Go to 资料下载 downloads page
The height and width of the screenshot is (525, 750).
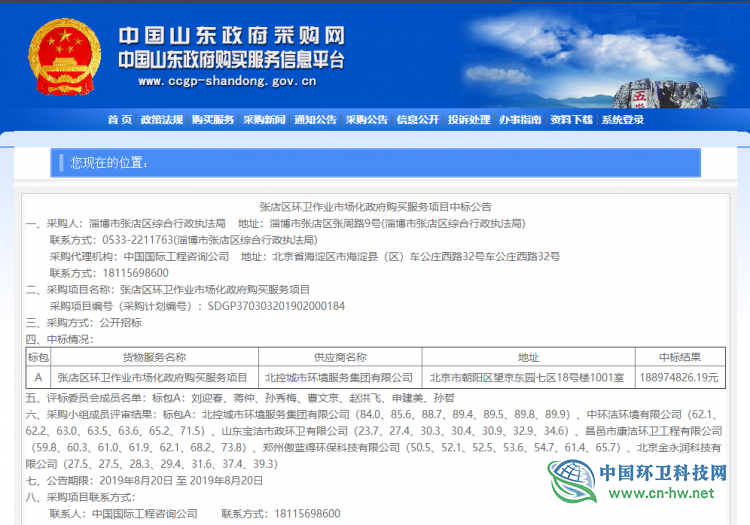pos(571,120)
